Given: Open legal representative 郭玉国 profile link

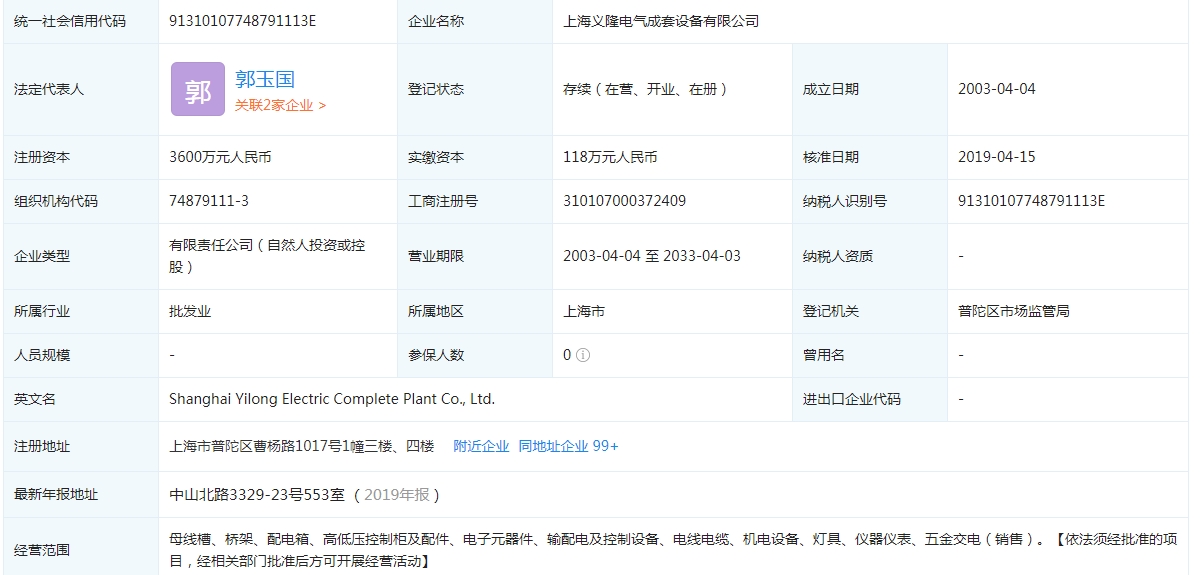Looking at the screenshot, I should point(265,79).
